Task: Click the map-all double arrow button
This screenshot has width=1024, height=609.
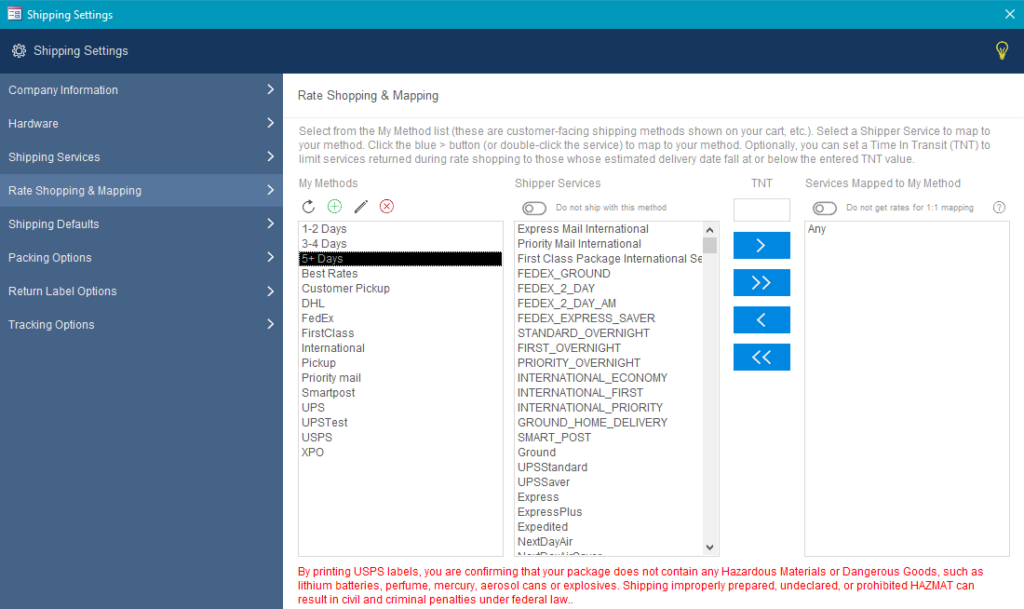Action: [x=761, y=282]
